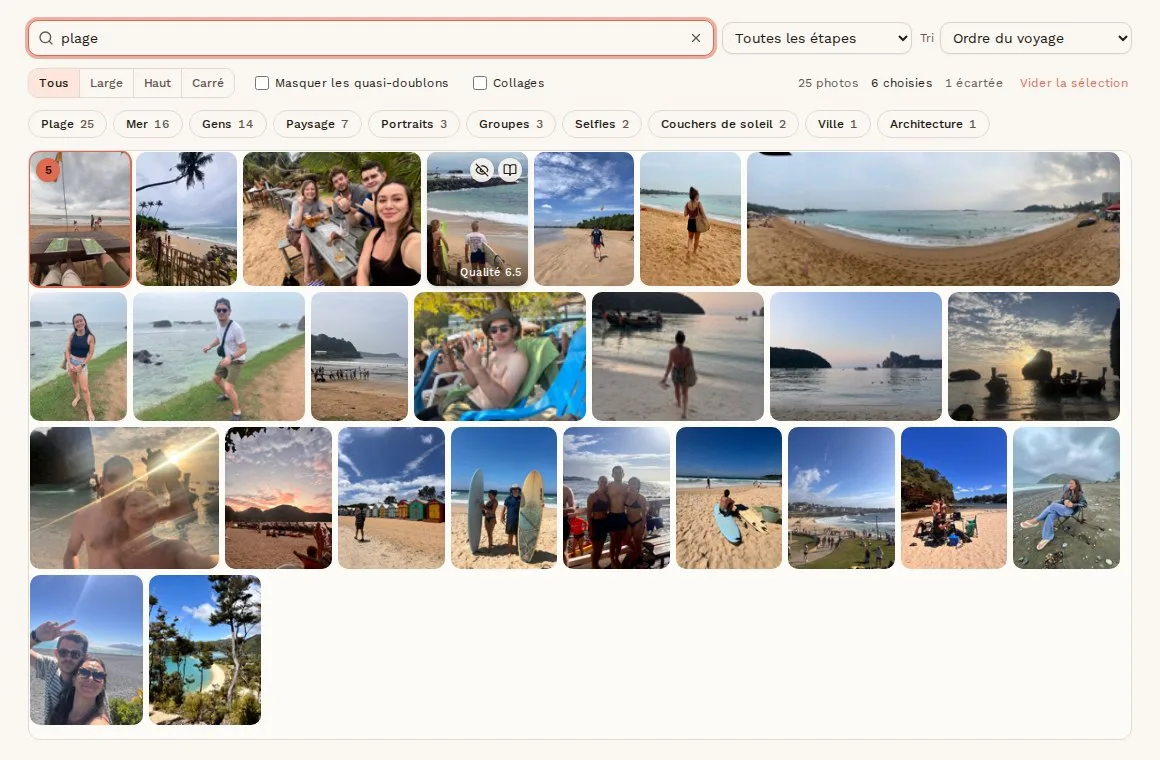1160x760 pixels.
Task: Open the wide panoramic beach photo
Action: pos(934,219)
